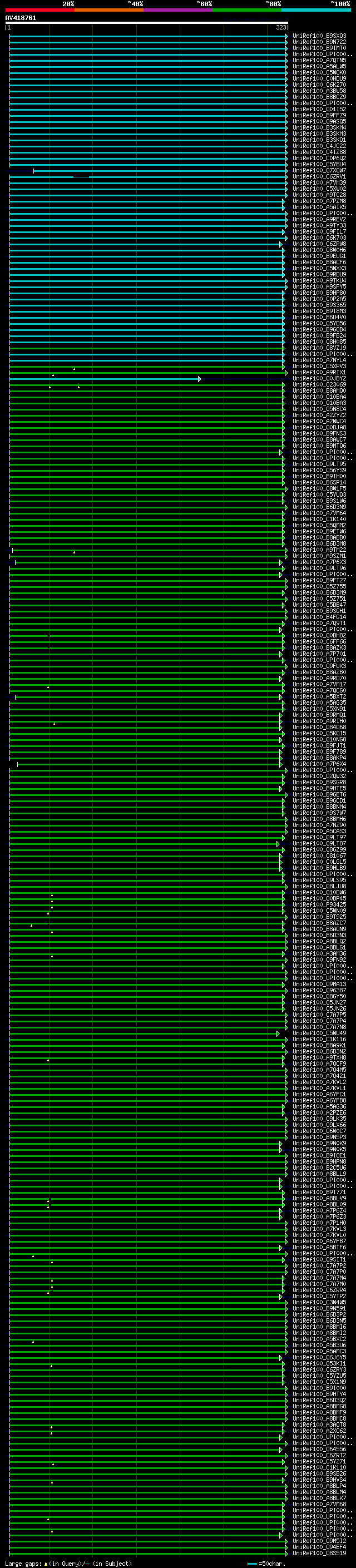
Task: Select the UniRef100_A7VM68 label
Action: 319,1504
